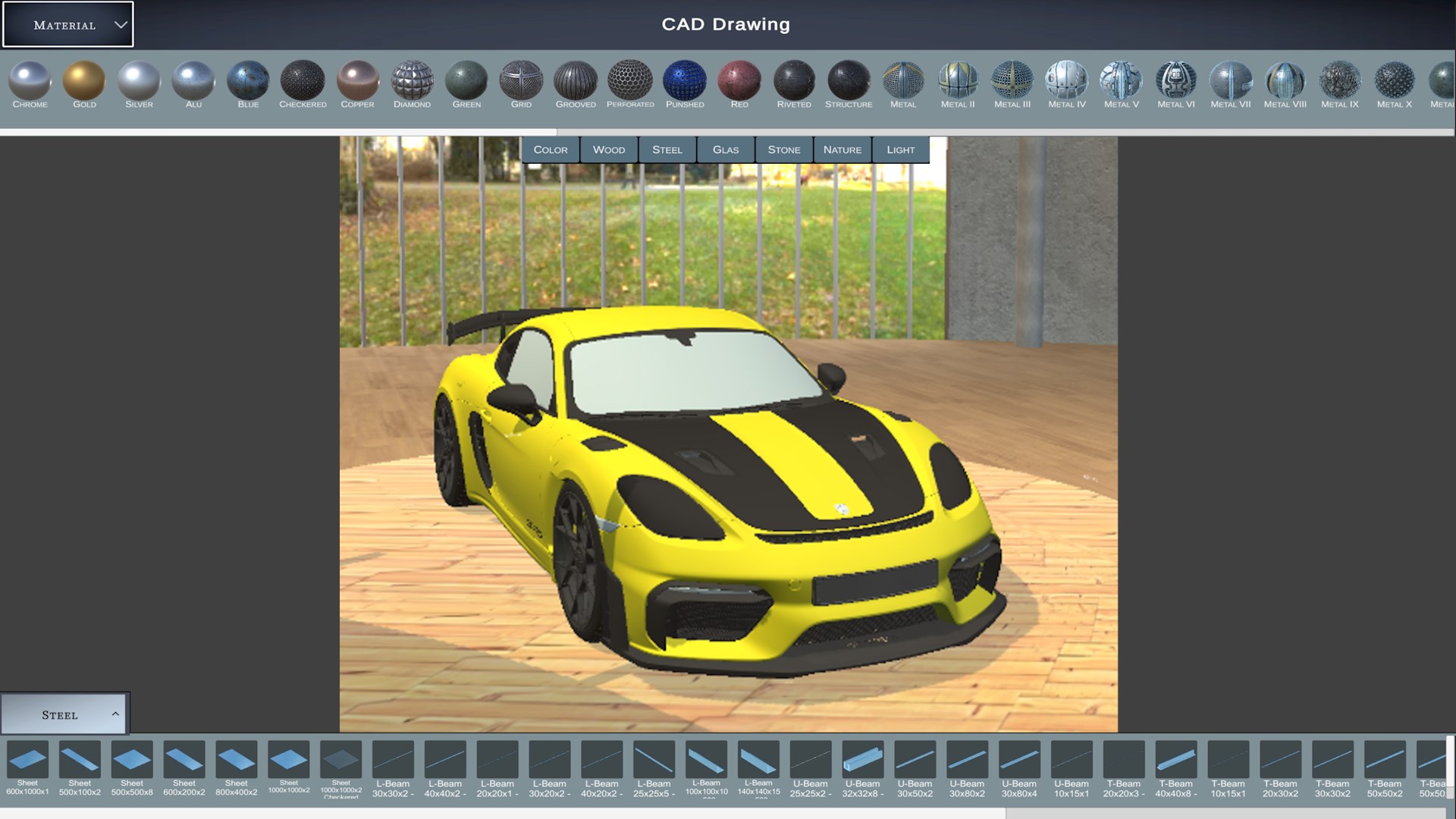Open the Material dropdown
Image resolution: width=1456 pixels, height=819 pixels.
(x=68, y=24)
